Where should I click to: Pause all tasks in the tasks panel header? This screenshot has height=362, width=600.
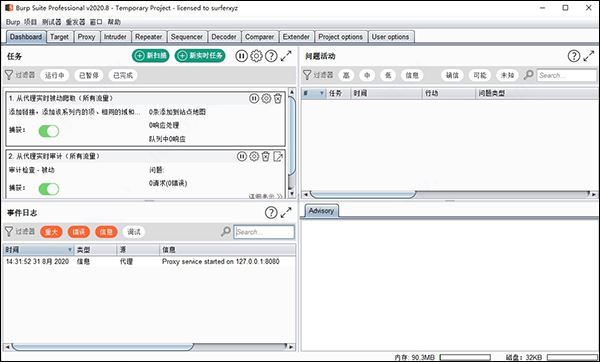coord(241,56)
